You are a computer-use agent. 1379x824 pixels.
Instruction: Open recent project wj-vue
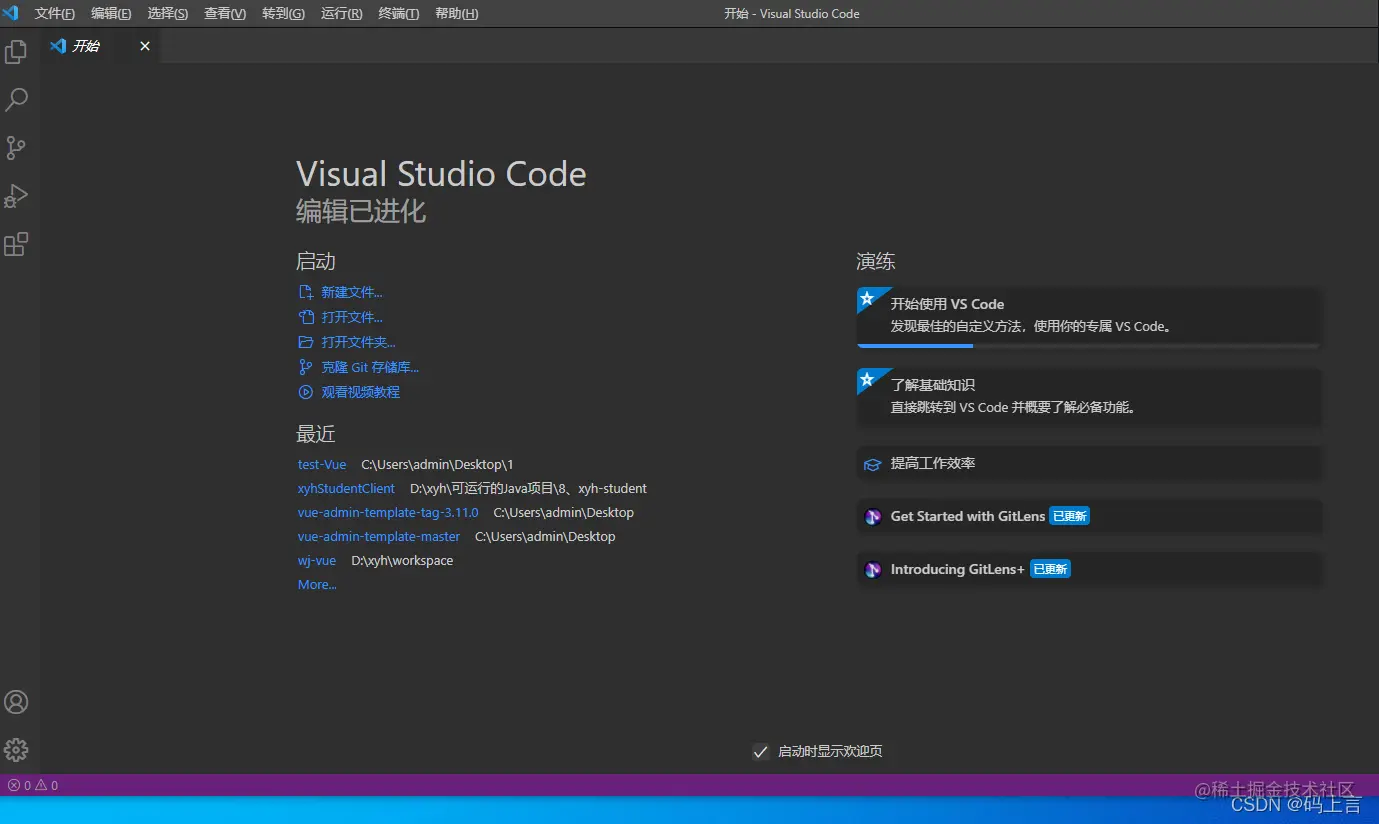tap(317, 560)
